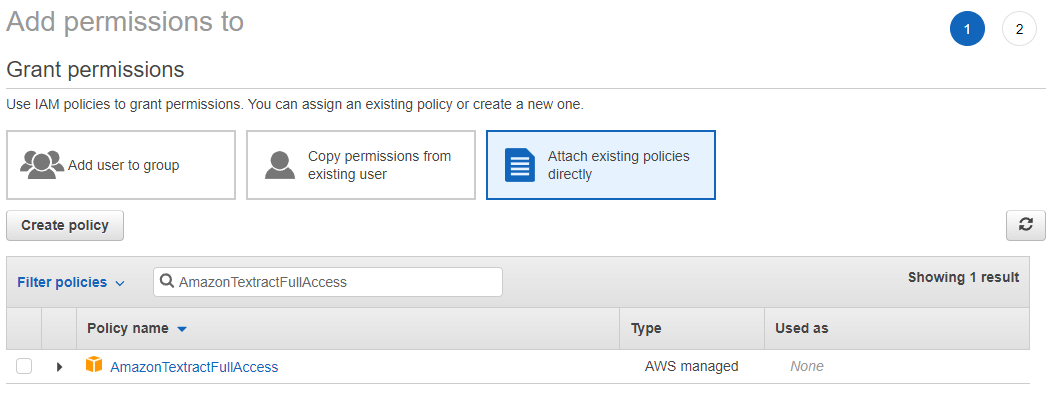Click the group people icon
This screenshot has height=397, width=1064.
[x=42, y=165]
